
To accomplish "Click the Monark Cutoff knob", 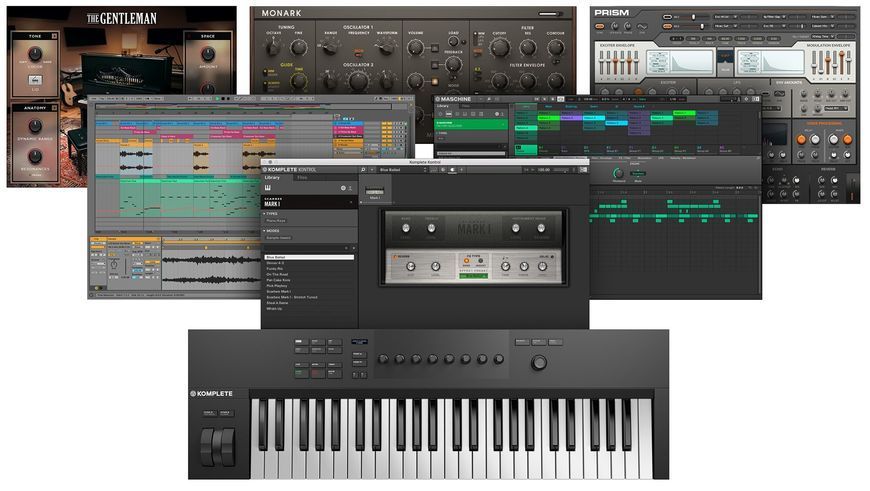I will 499,48.
